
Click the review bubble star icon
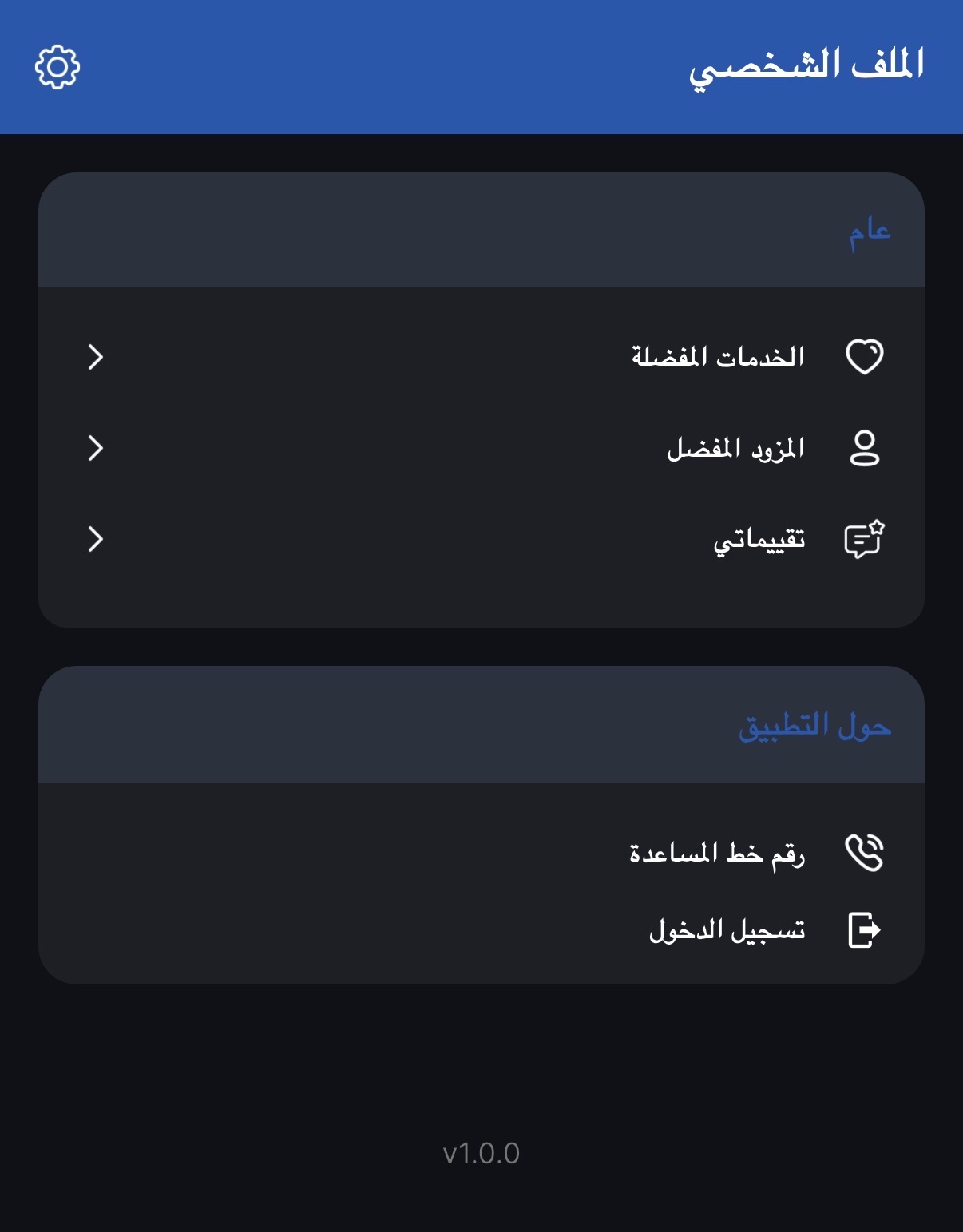[x=864, y=540]
